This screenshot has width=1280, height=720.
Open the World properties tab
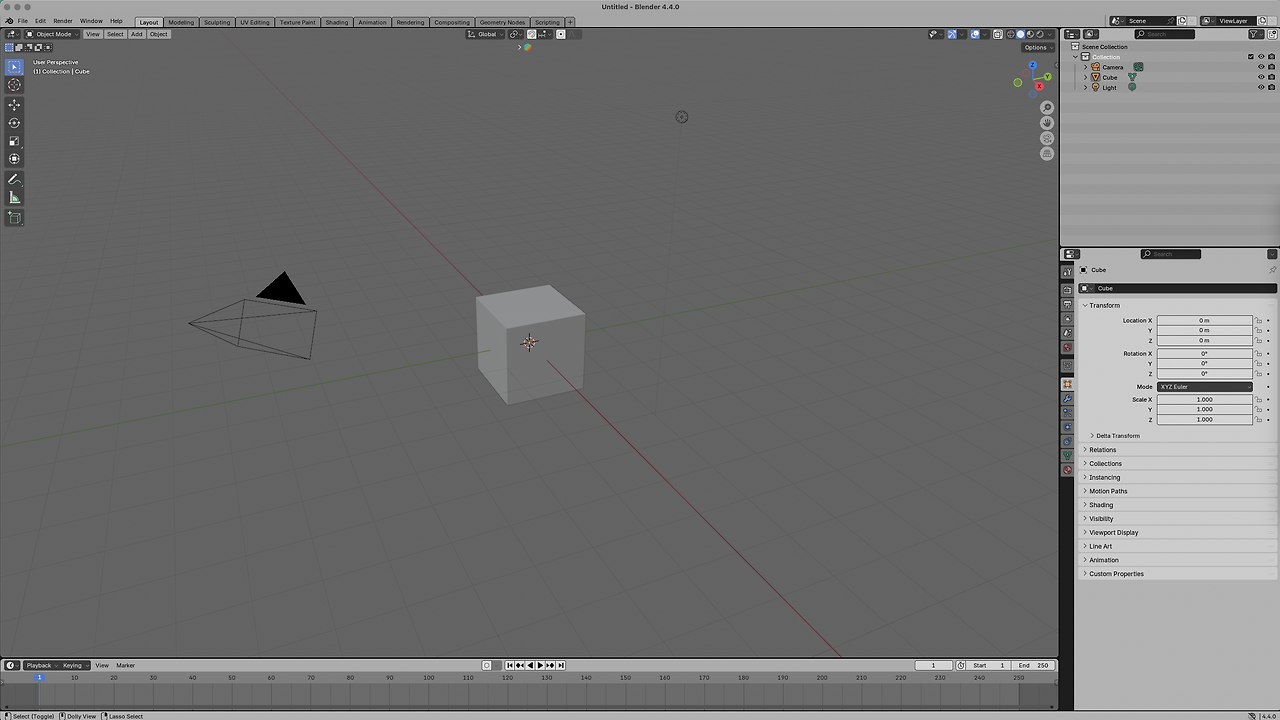pyautogui.click(x=1067, y=348)
